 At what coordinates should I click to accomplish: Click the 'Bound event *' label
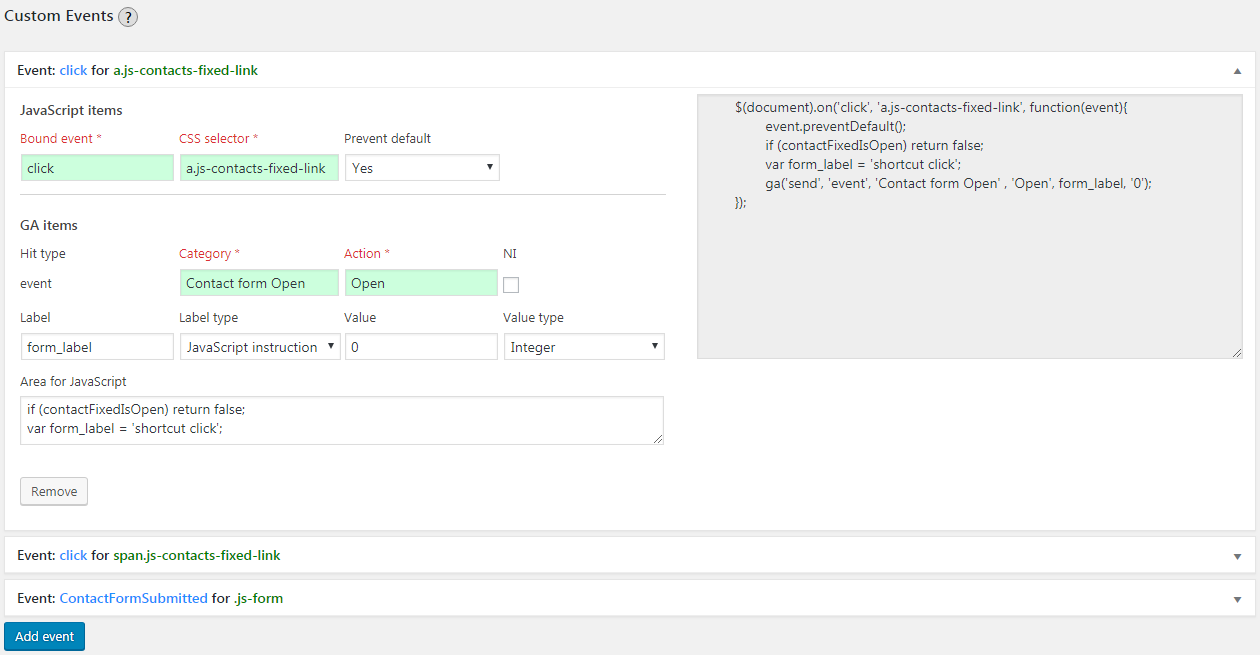[61, 139]
